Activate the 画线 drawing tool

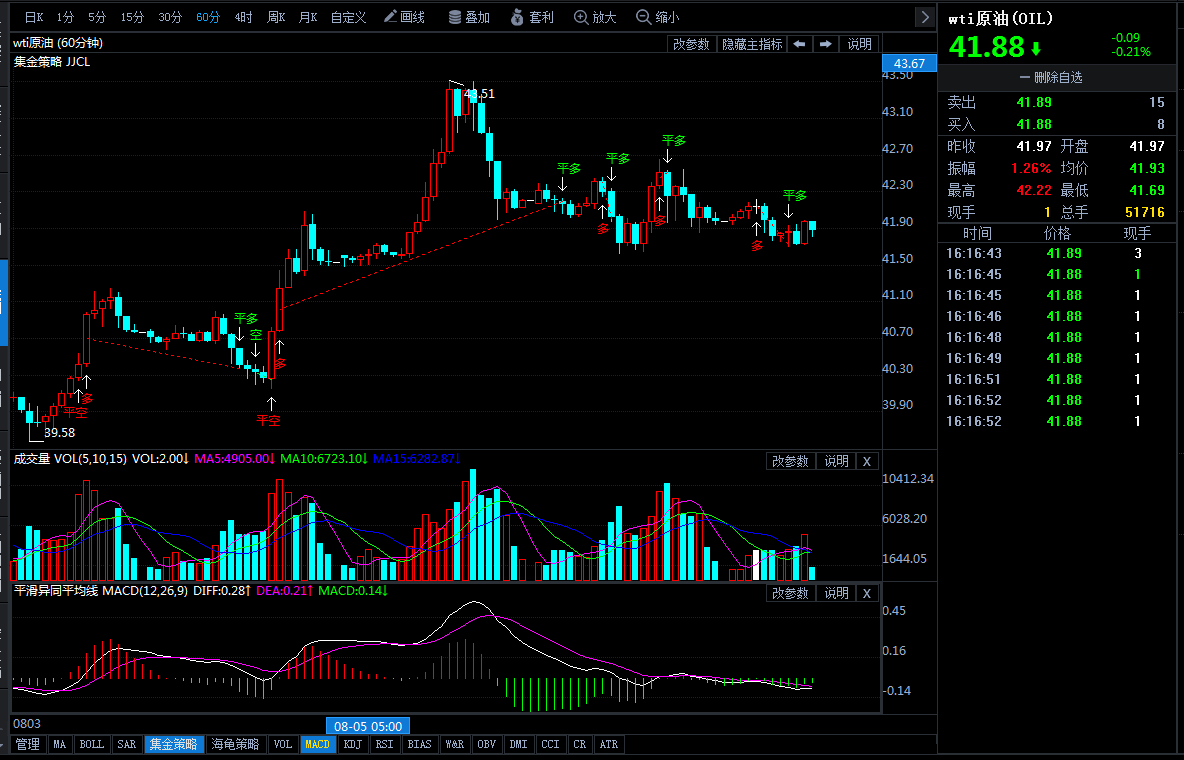(404, 17)
